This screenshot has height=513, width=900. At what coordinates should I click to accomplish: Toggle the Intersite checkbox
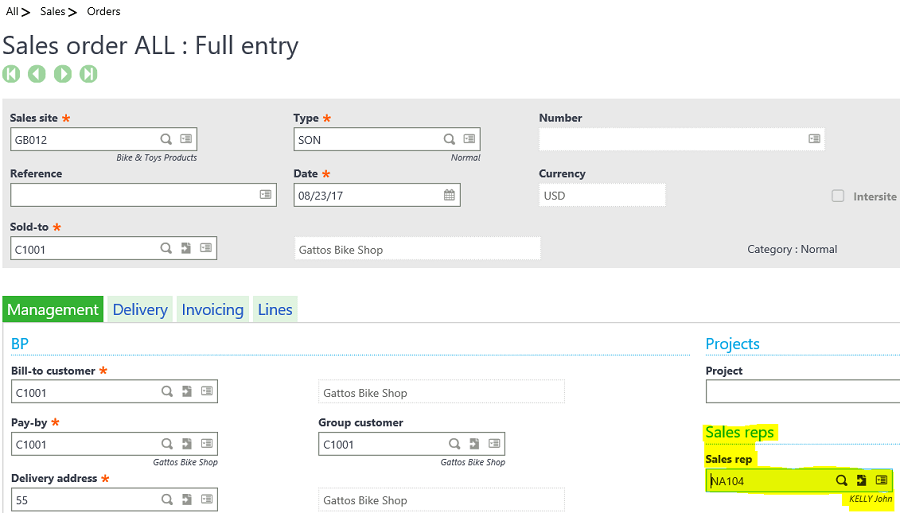(838, 196)
